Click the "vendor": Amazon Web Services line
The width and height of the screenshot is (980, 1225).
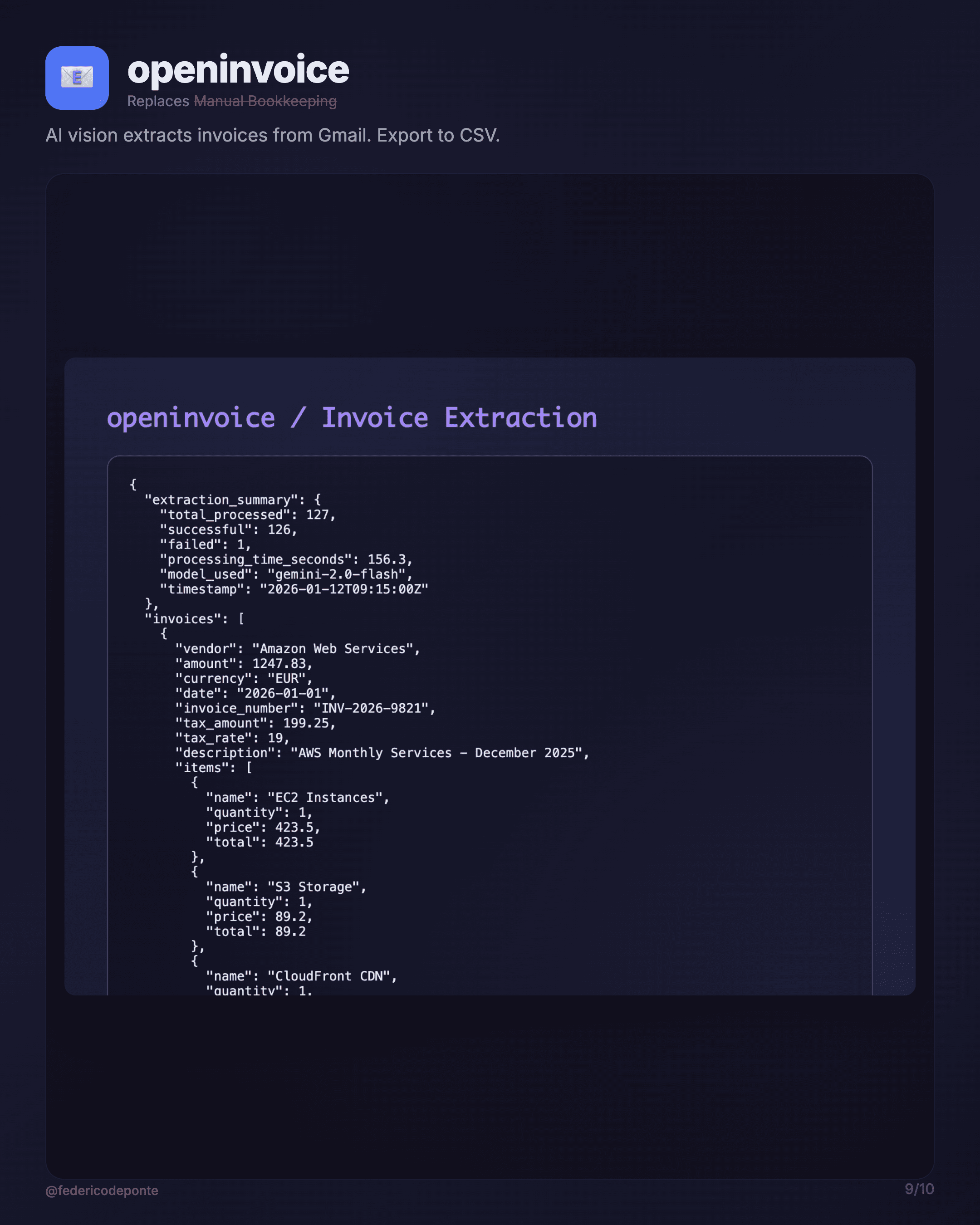pyautogui.click(x=297, y=648)
